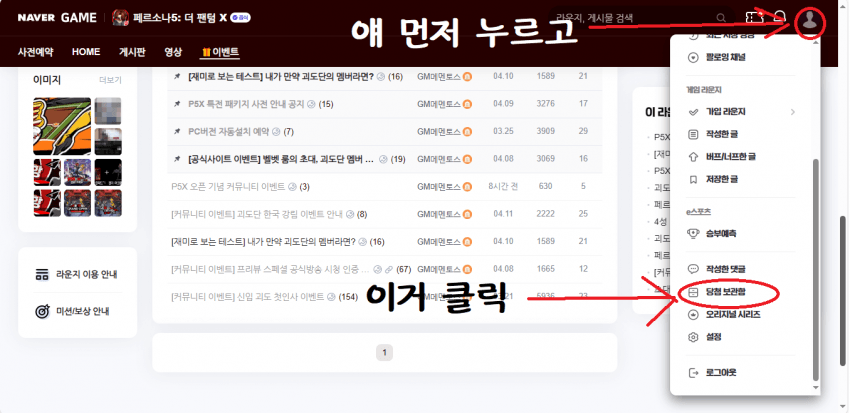
Task: Click GM메멘토스 author on the 8시간 전 row
Action: point(439,186)
